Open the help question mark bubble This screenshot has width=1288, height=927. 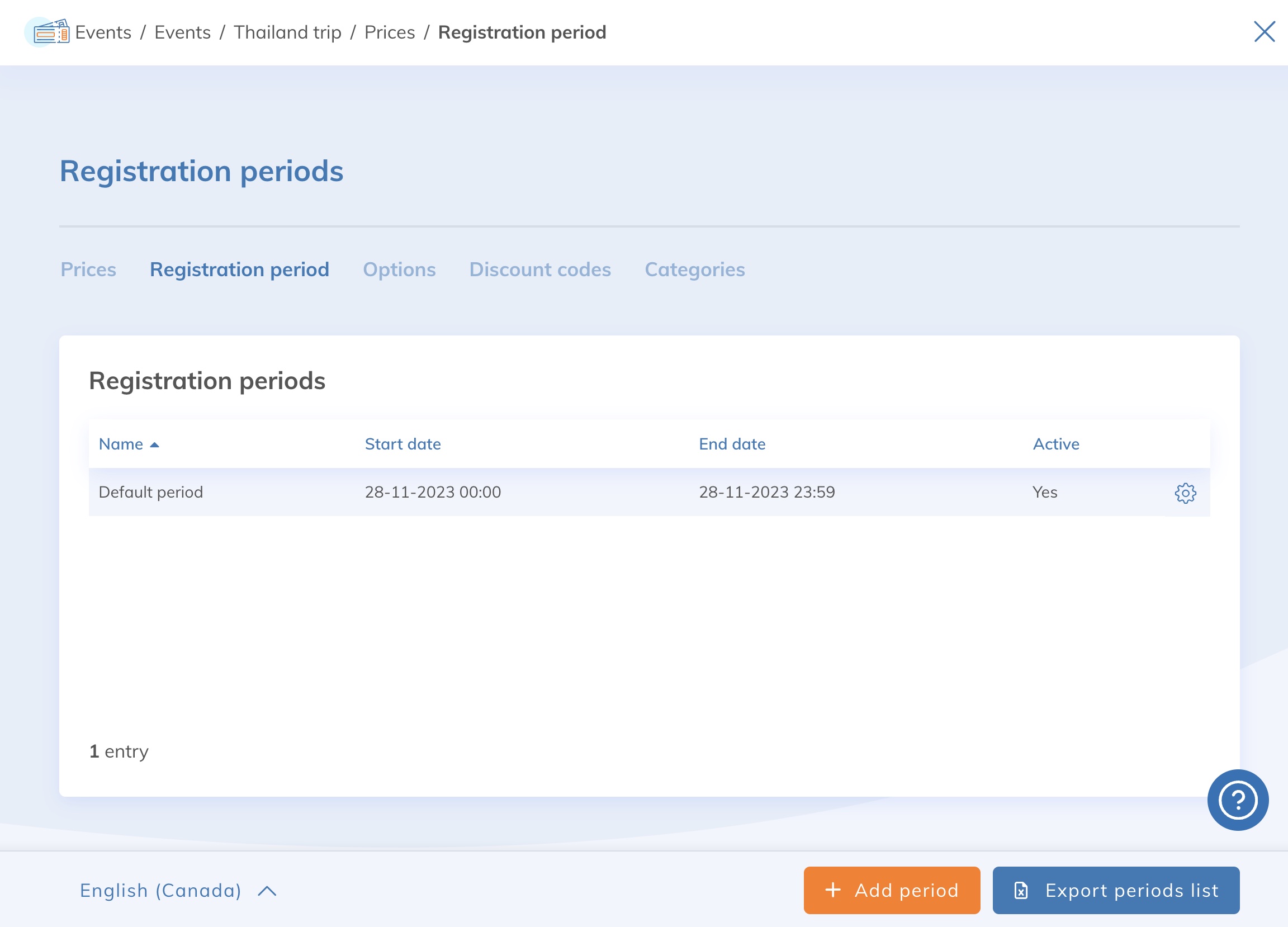[1238, 800]
